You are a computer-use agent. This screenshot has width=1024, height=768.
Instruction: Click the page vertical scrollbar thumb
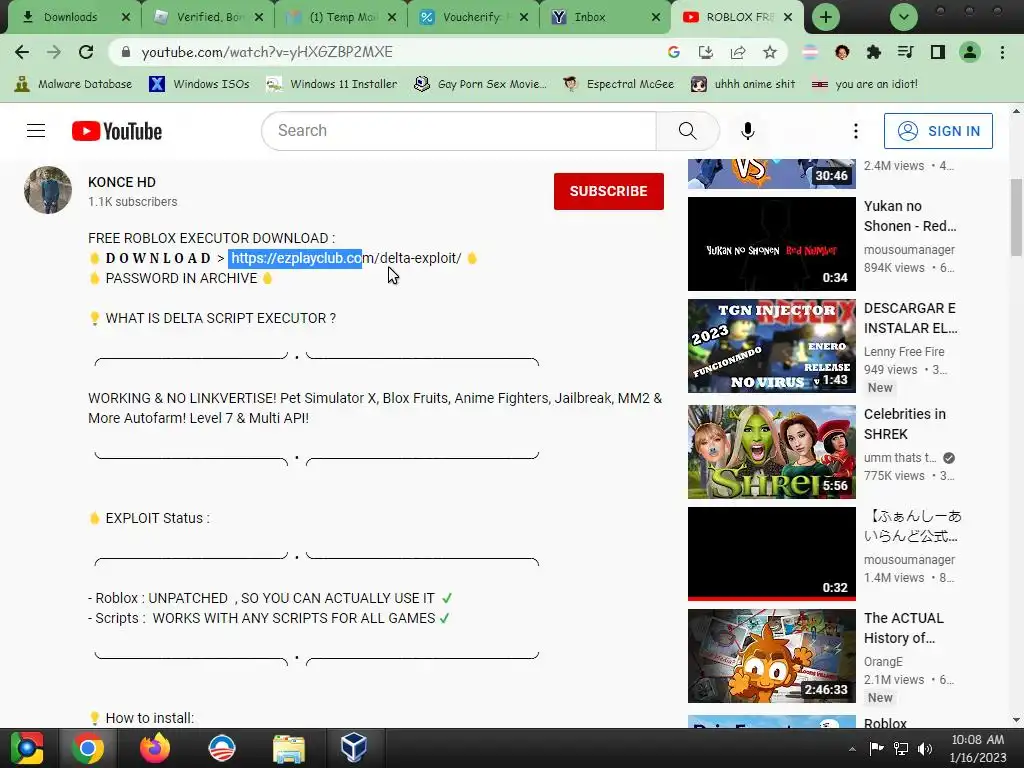point(1016,217)
